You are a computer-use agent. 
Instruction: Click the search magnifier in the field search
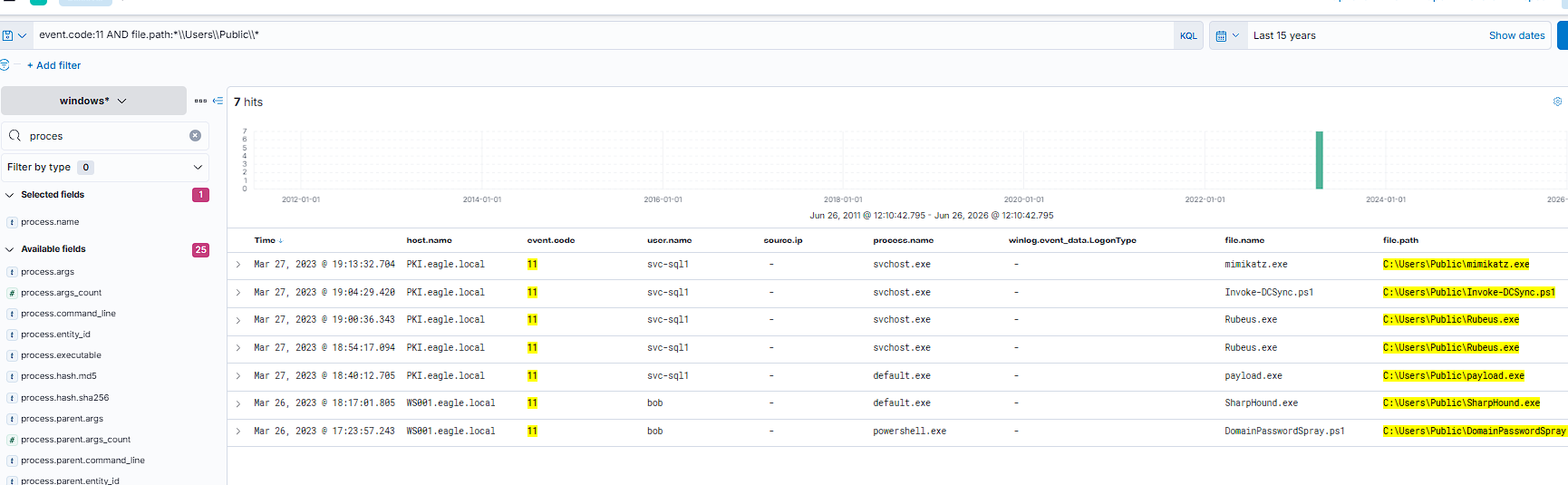[15, 136]
